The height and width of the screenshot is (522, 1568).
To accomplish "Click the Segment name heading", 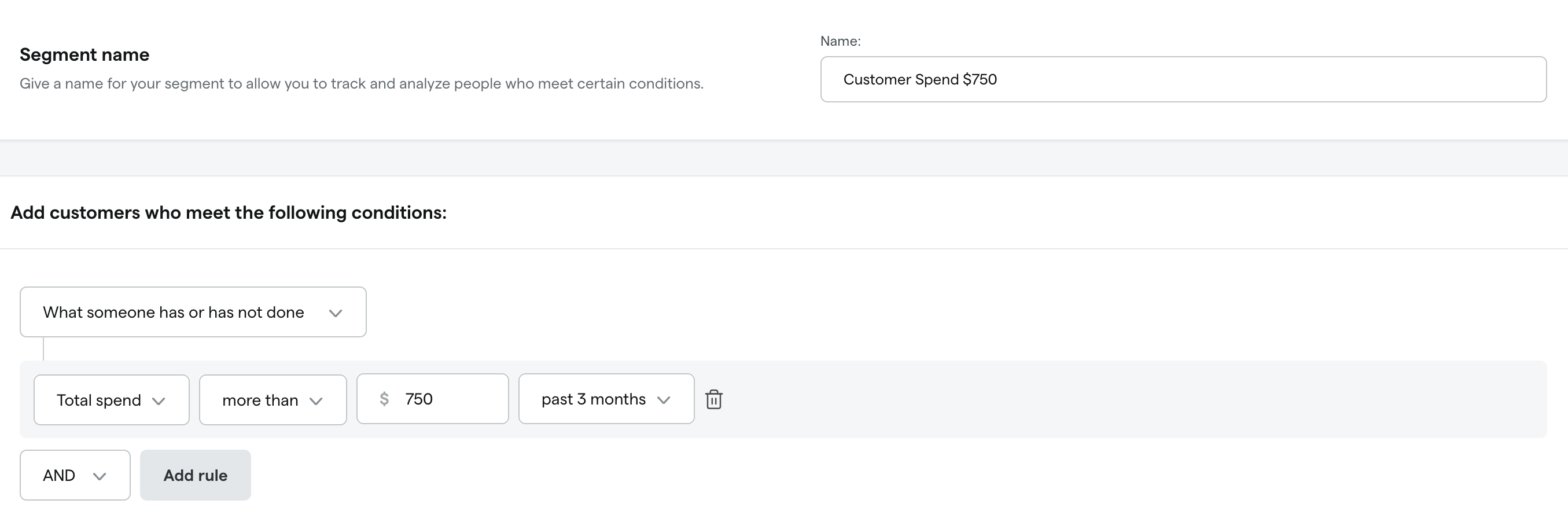I will click(x=84, y=54).
